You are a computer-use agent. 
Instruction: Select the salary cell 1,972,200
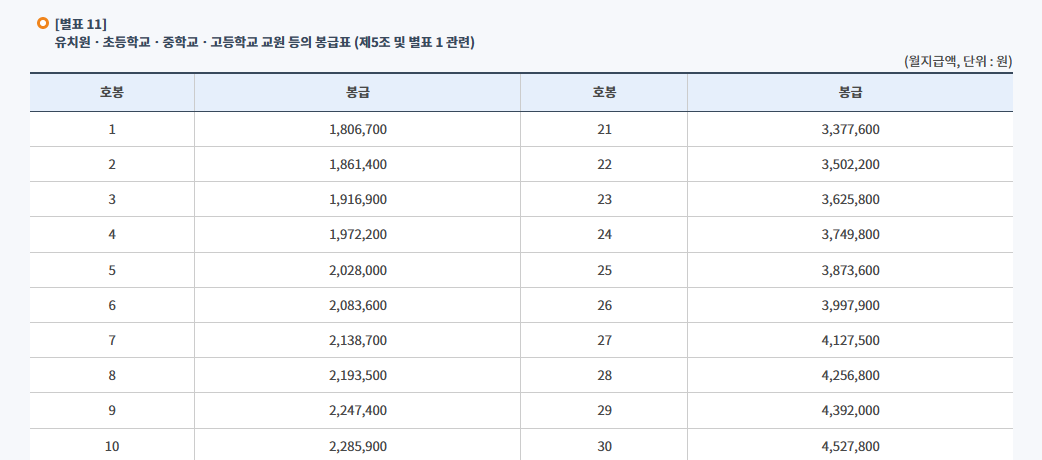coord(358,235)
